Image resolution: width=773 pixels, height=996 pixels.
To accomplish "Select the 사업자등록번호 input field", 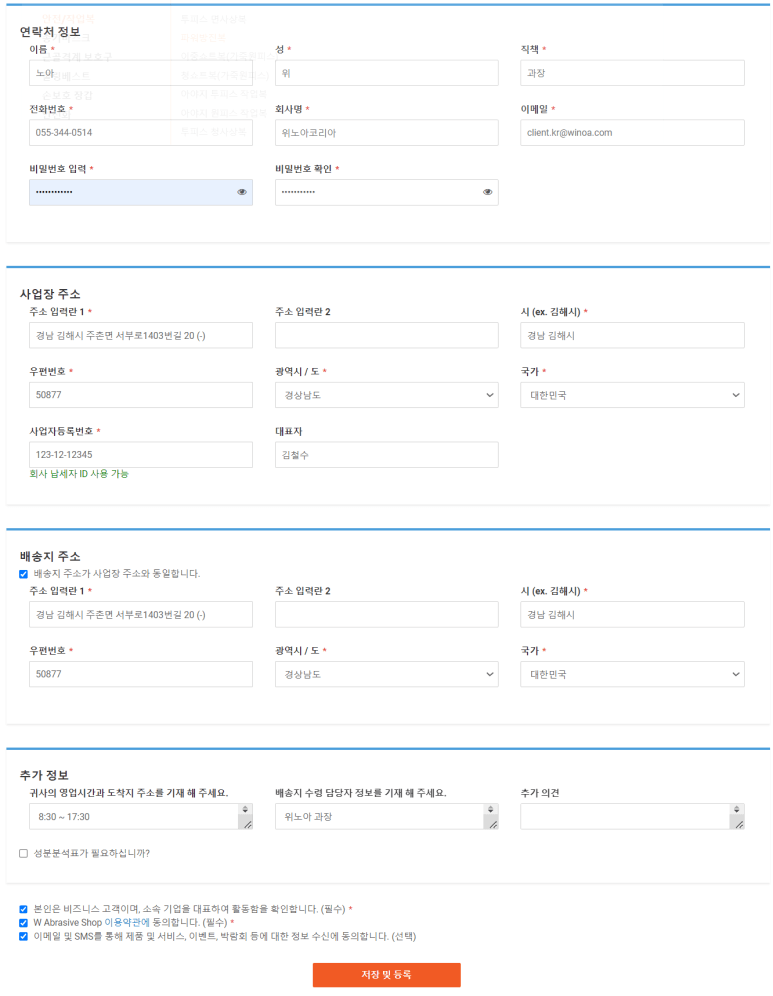I will (141, 455).
